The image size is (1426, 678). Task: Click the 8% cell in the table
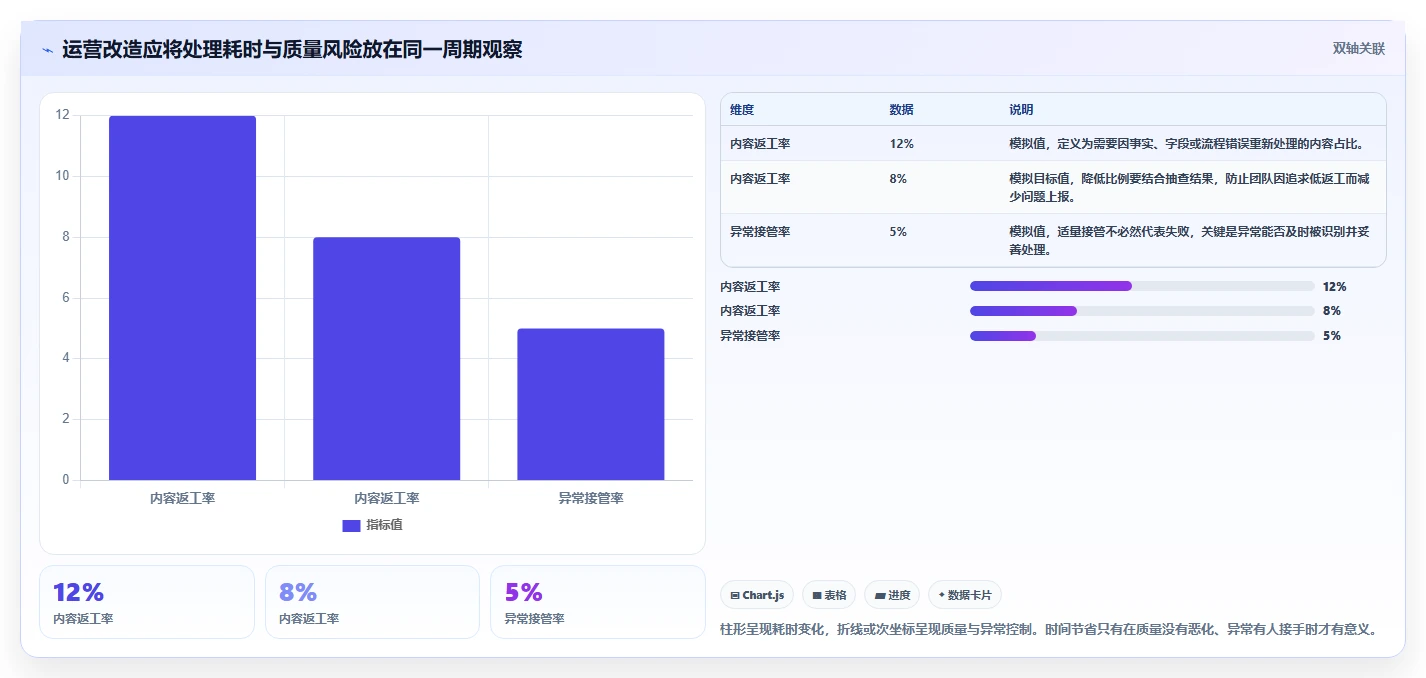click(898, 178)
